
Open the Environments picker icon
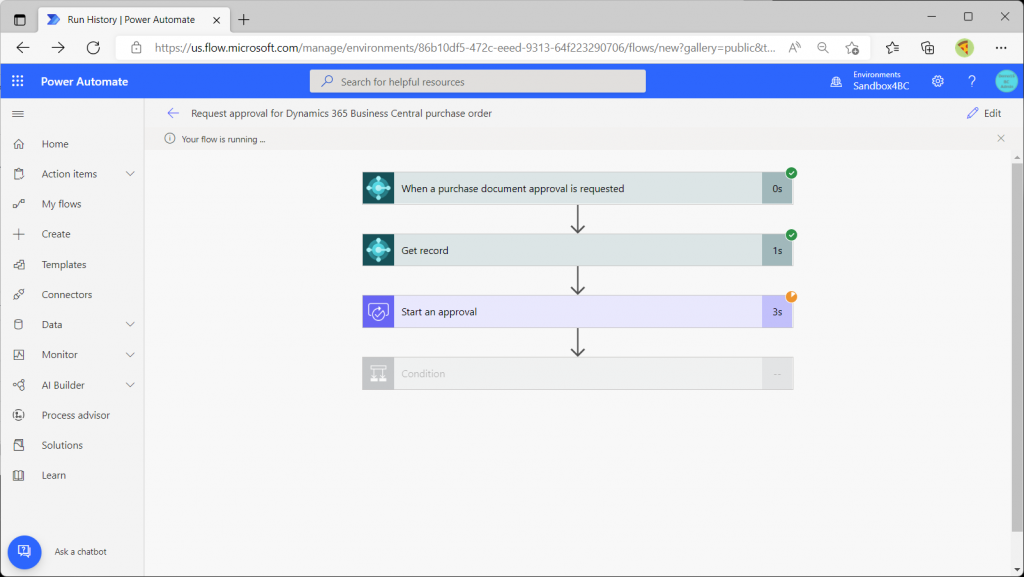[x=836, y=82]
